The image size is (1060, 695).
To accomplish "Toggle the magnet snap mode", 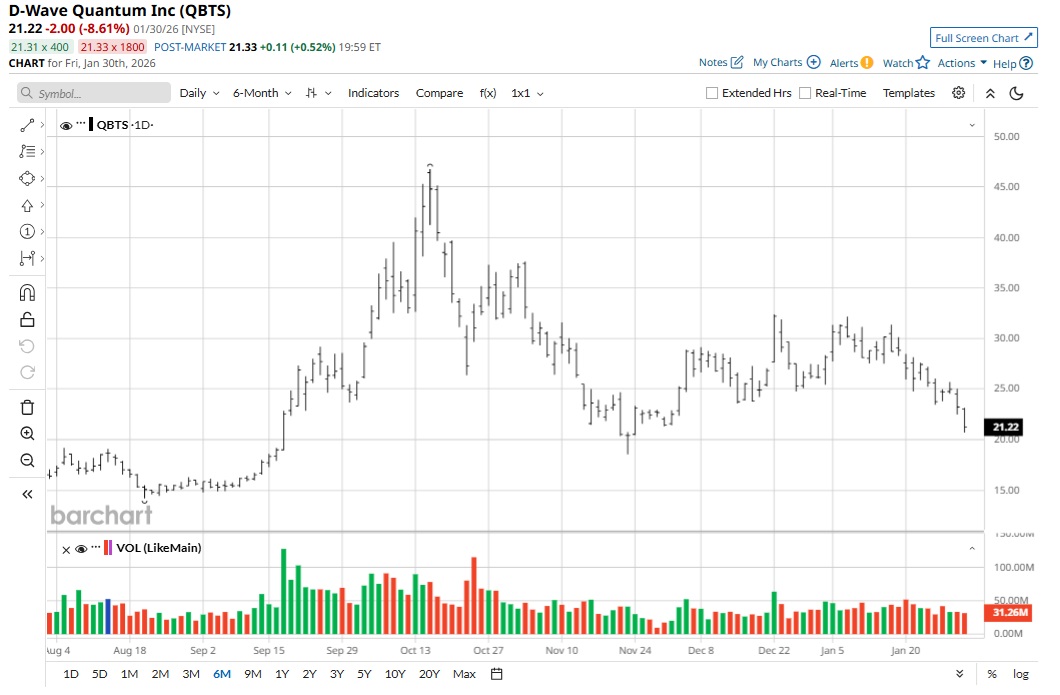I will [x=27, y=293].
